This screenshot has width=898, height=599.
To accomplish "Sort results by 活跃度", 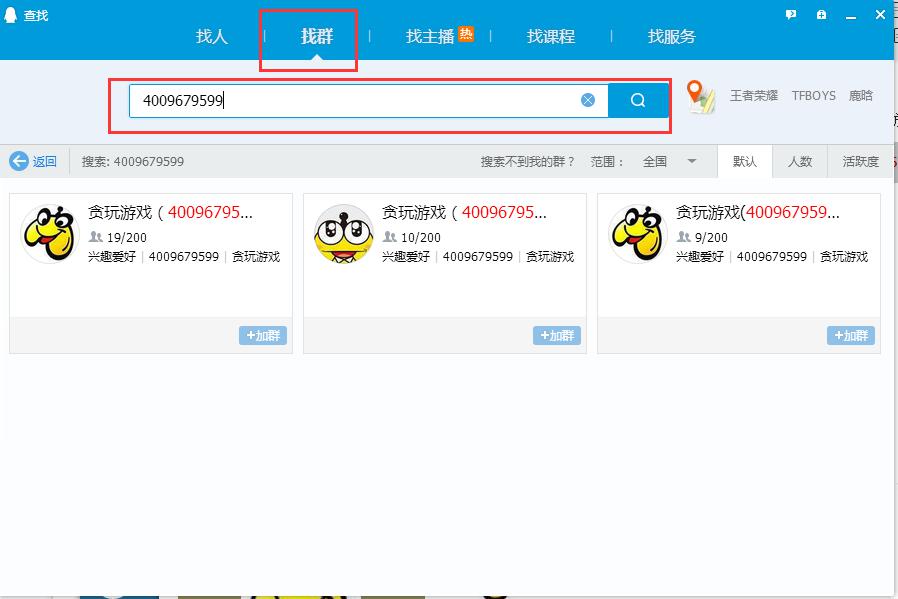I will pos(860,161).
